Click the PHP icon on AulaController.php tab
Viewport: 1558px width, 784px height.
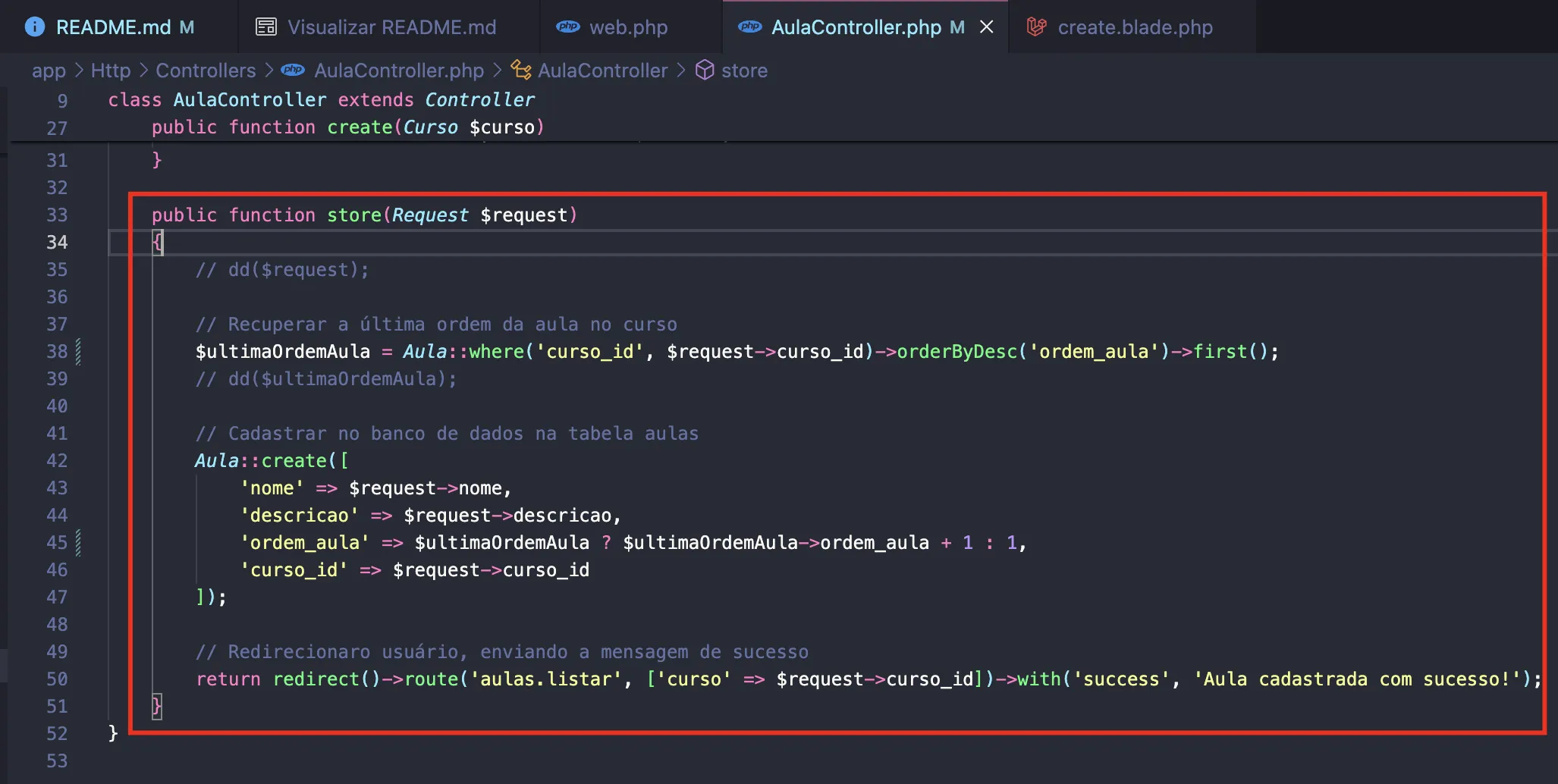(749, 27)
